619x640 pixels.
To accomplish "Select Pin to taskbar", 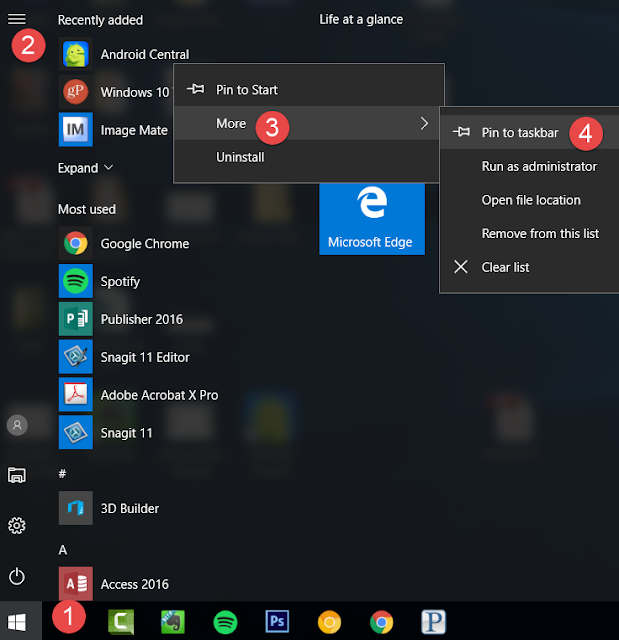I will tap(529, 132).
